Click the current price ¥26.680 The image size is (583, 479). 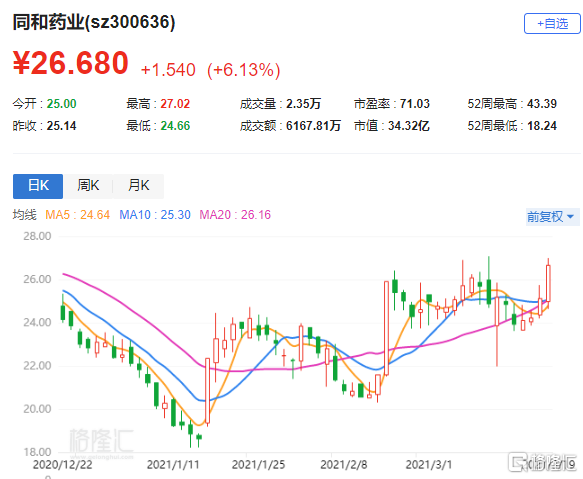click(x=71, y=63)
